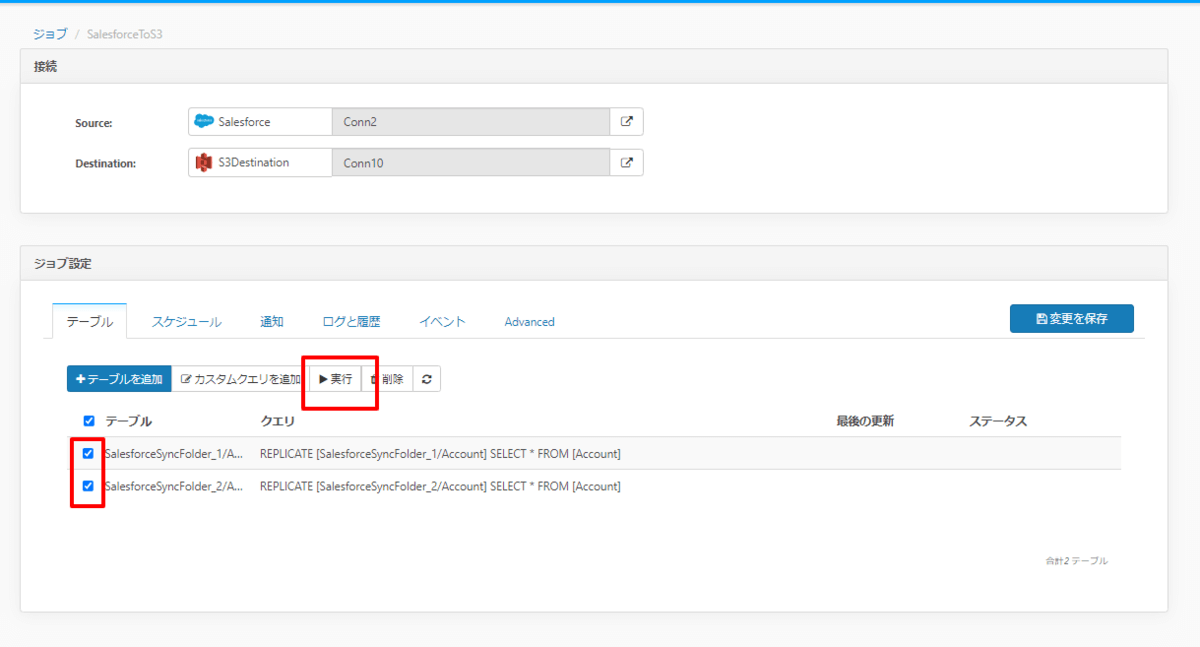Uncheck the SalesforceSyncFolder_1 row checkbox

pyautogui.click(x=88, y=453)
